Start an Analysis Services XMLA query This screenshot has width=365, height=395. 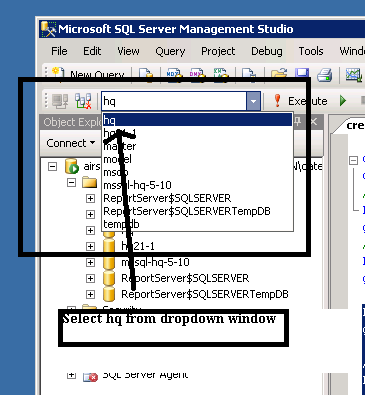point(220,75)
